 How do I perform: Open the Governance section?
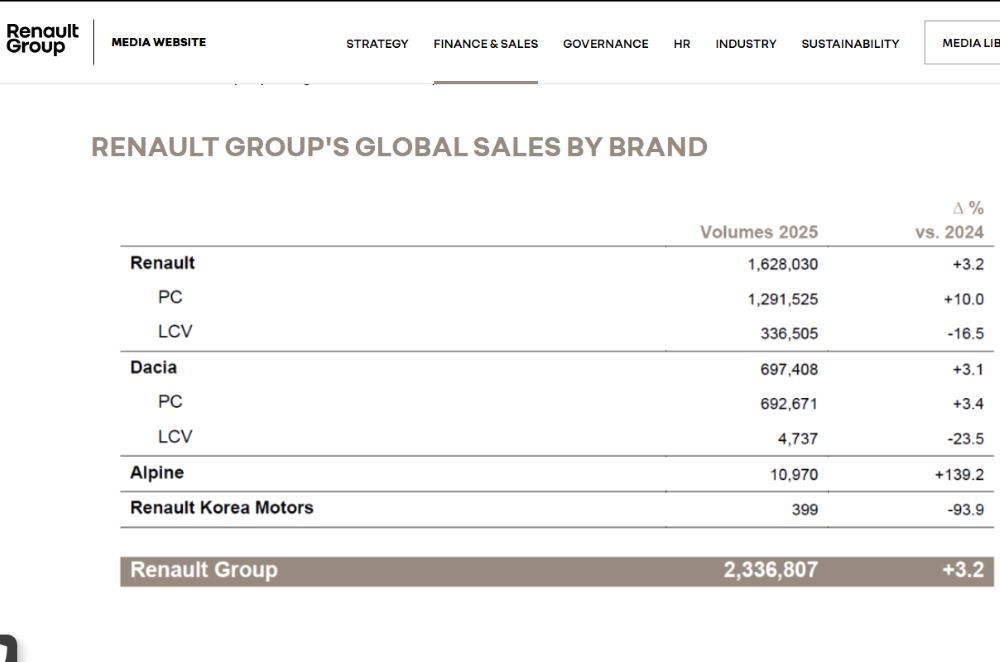point(605,43)
